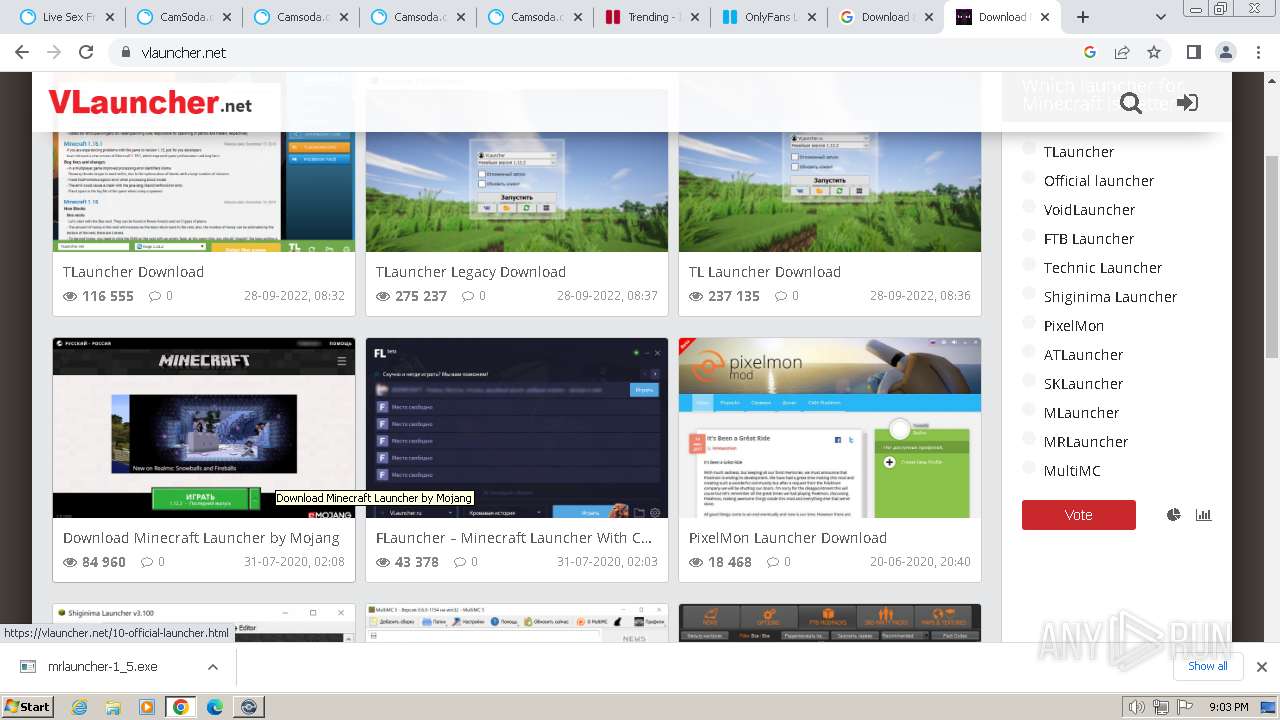Open Download Minecraft Launcher by Mojang link

(x=201, y=538)
